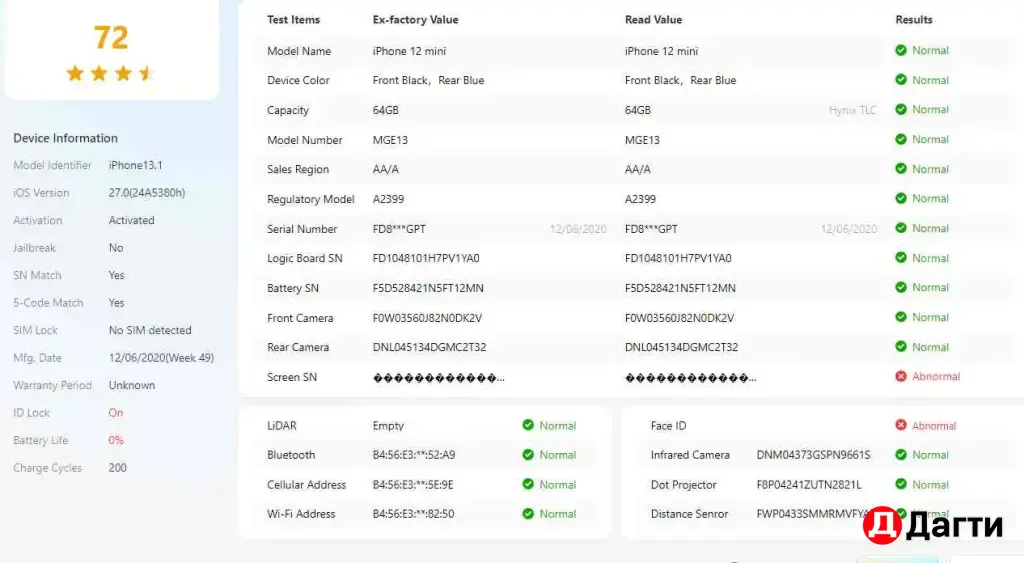Click the 5-Code Match Yes value
The height and width of the screenshot is (563, 1024).
[x=116, y=303]
